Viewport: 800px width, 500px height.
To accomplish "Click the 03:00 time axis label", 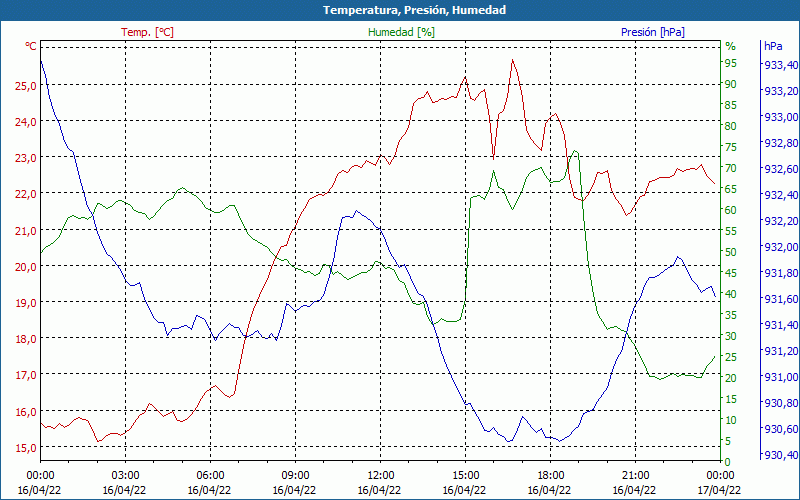I will 125,476.
